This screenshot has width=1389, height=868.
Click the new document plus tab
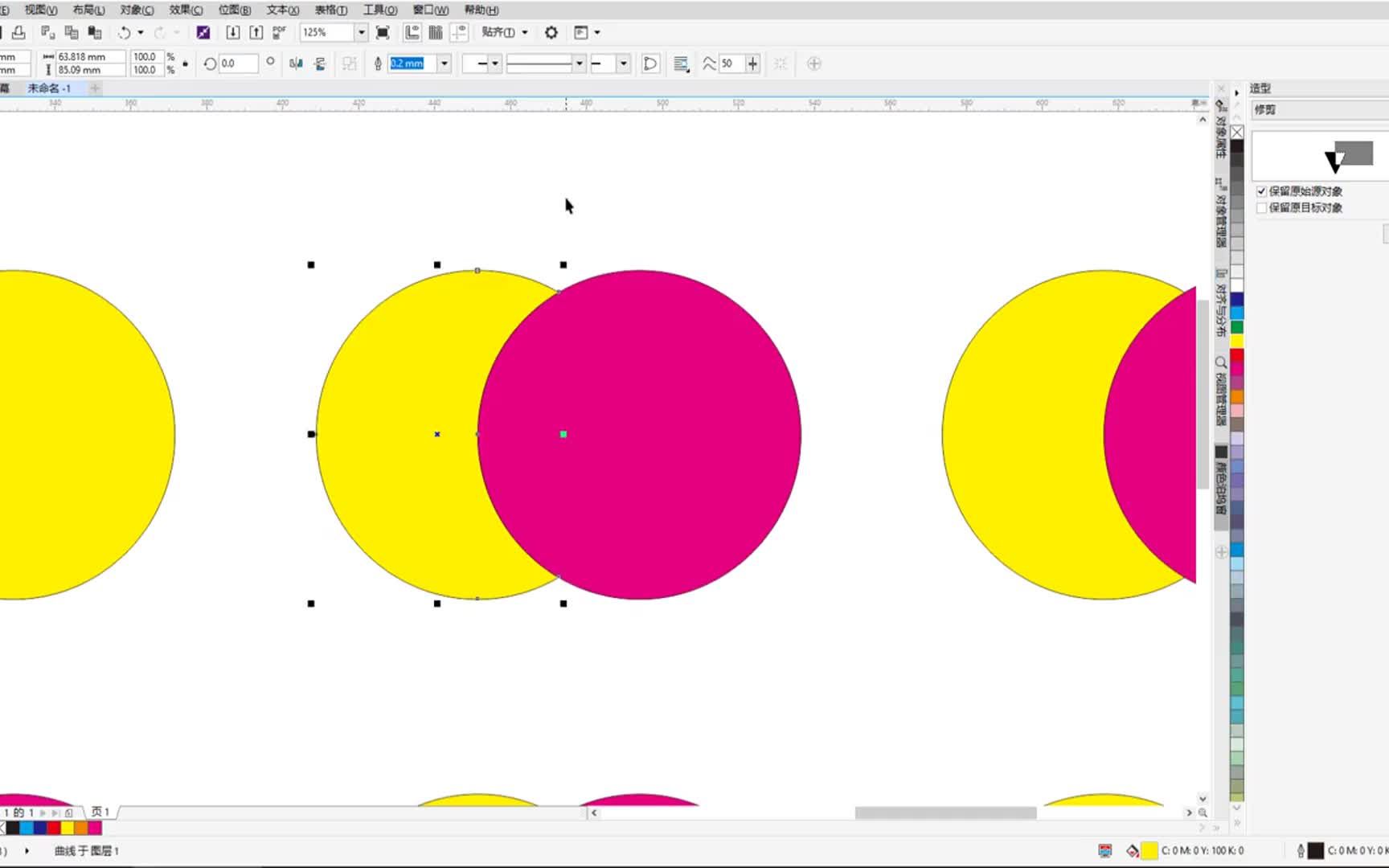pos(95,88)
